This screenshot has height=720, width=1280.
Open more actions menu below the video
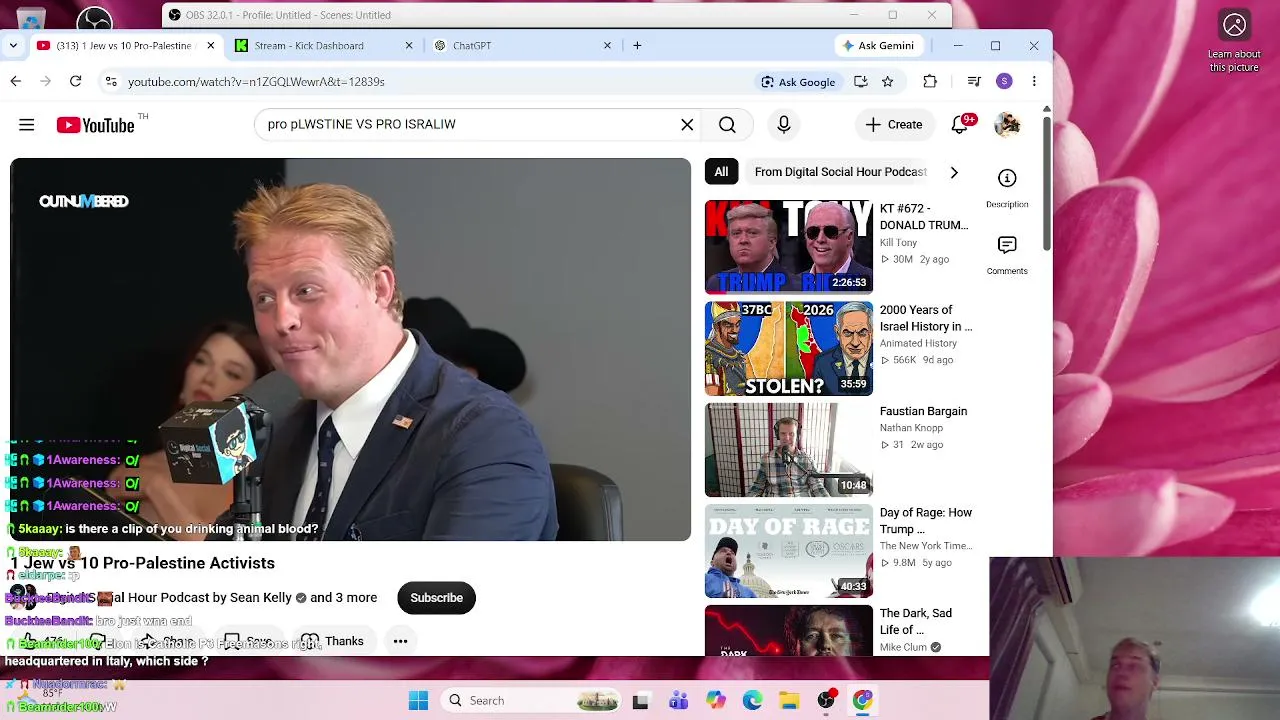pos(400,641)
